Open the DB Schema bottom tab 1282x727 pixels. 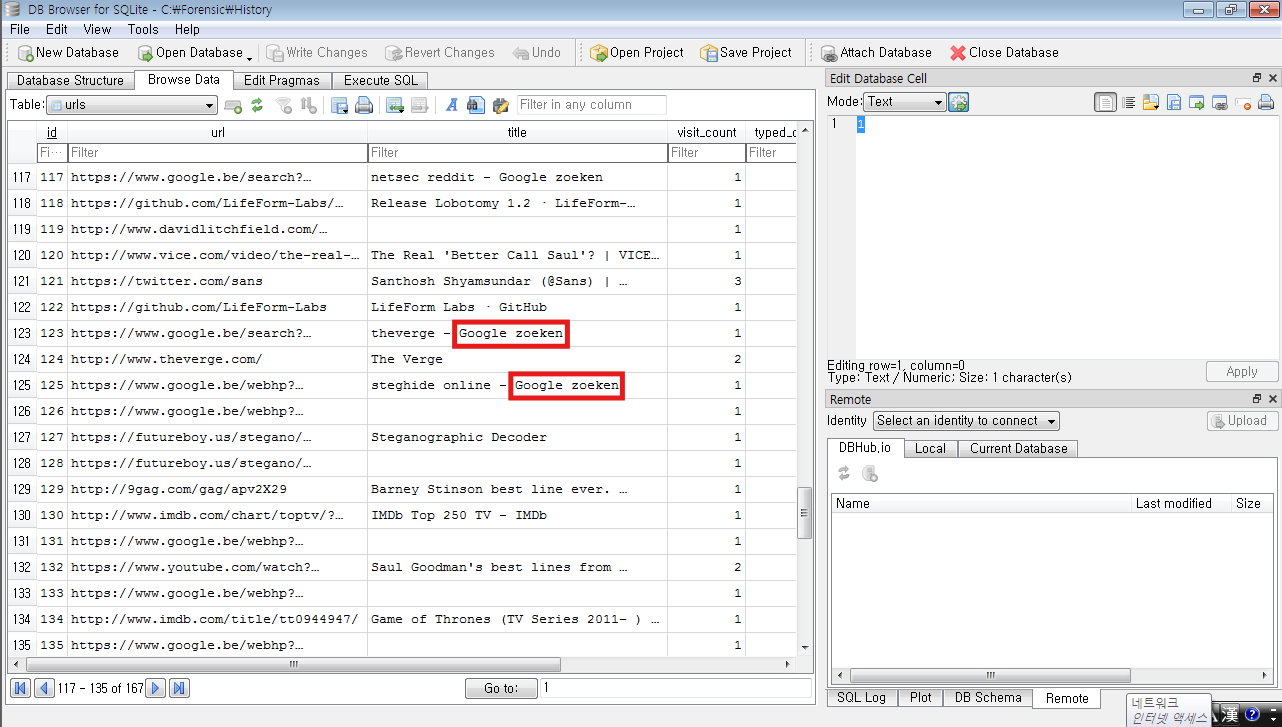(988, 698)
